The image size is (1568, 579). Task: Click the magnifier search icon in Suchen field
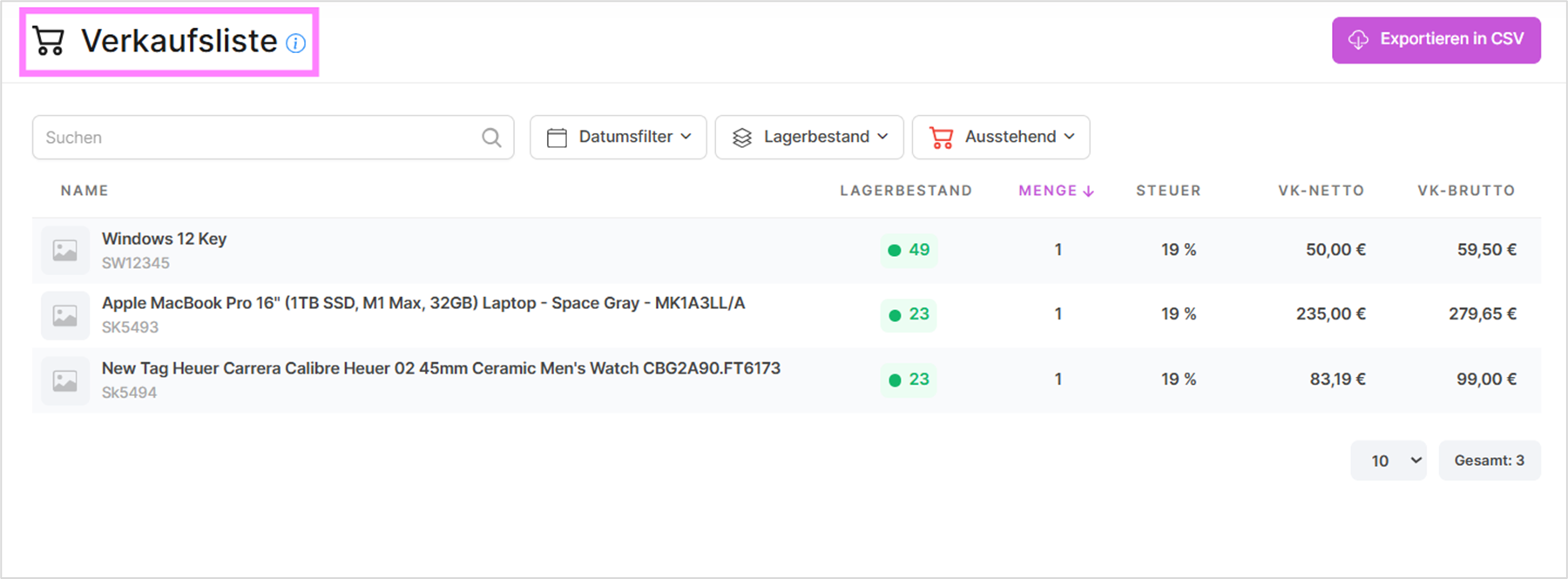point(491,138)
